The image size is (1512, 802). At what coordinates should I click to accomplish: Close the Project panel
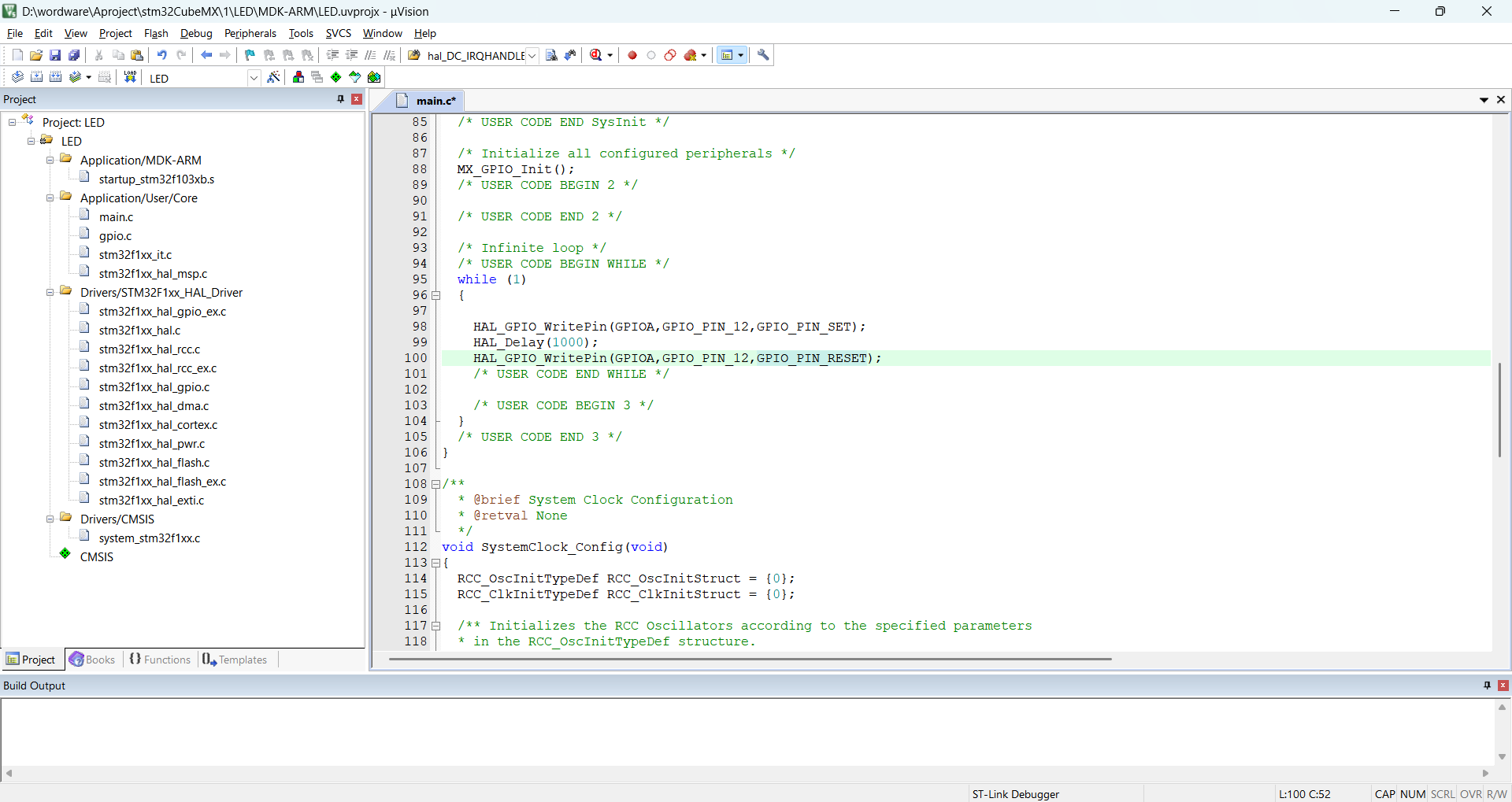(357, 99)
